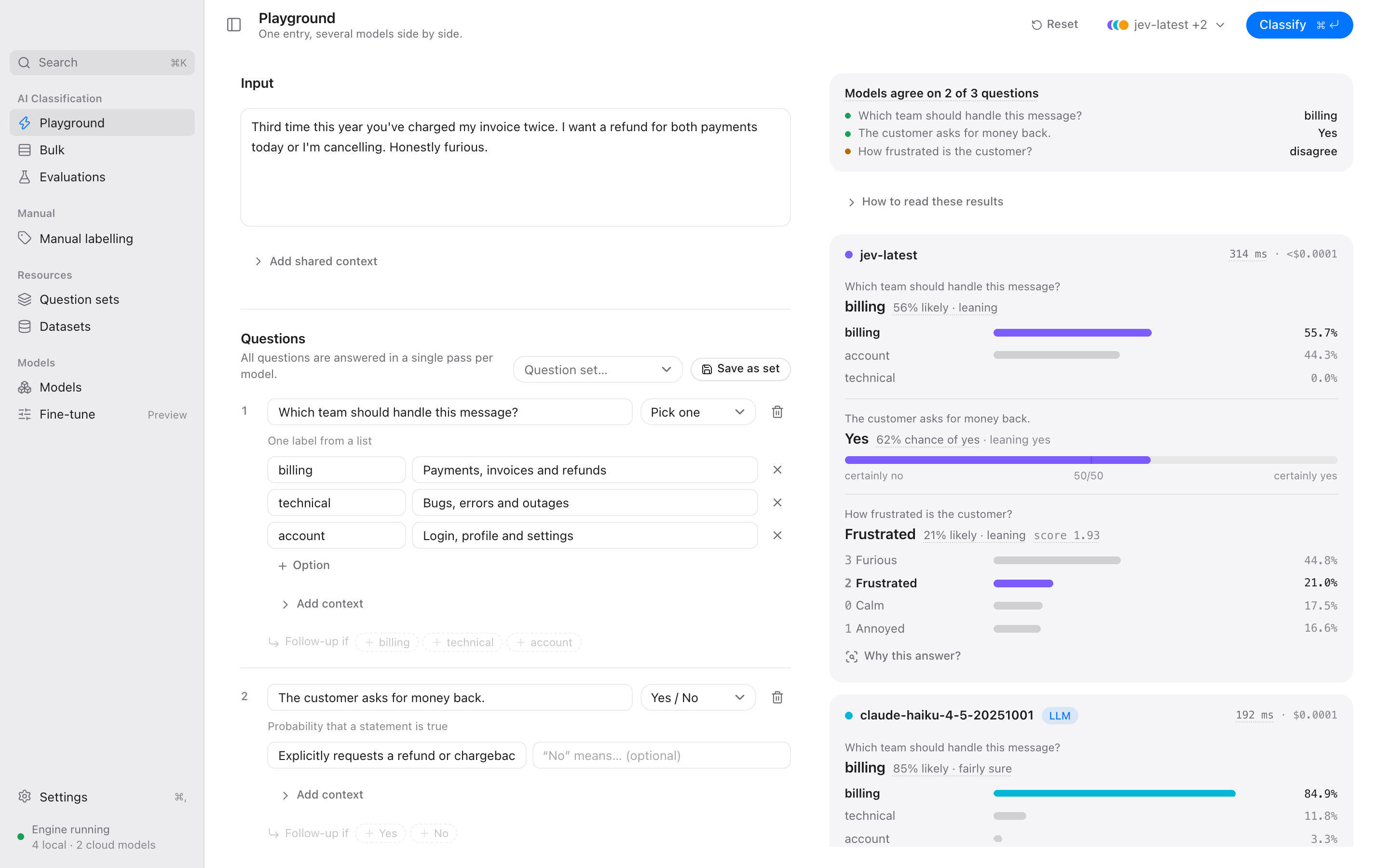Add follow-up if Yes chip
The width and height of the screenshot is (1389, 868).
[x=381, y=833]
